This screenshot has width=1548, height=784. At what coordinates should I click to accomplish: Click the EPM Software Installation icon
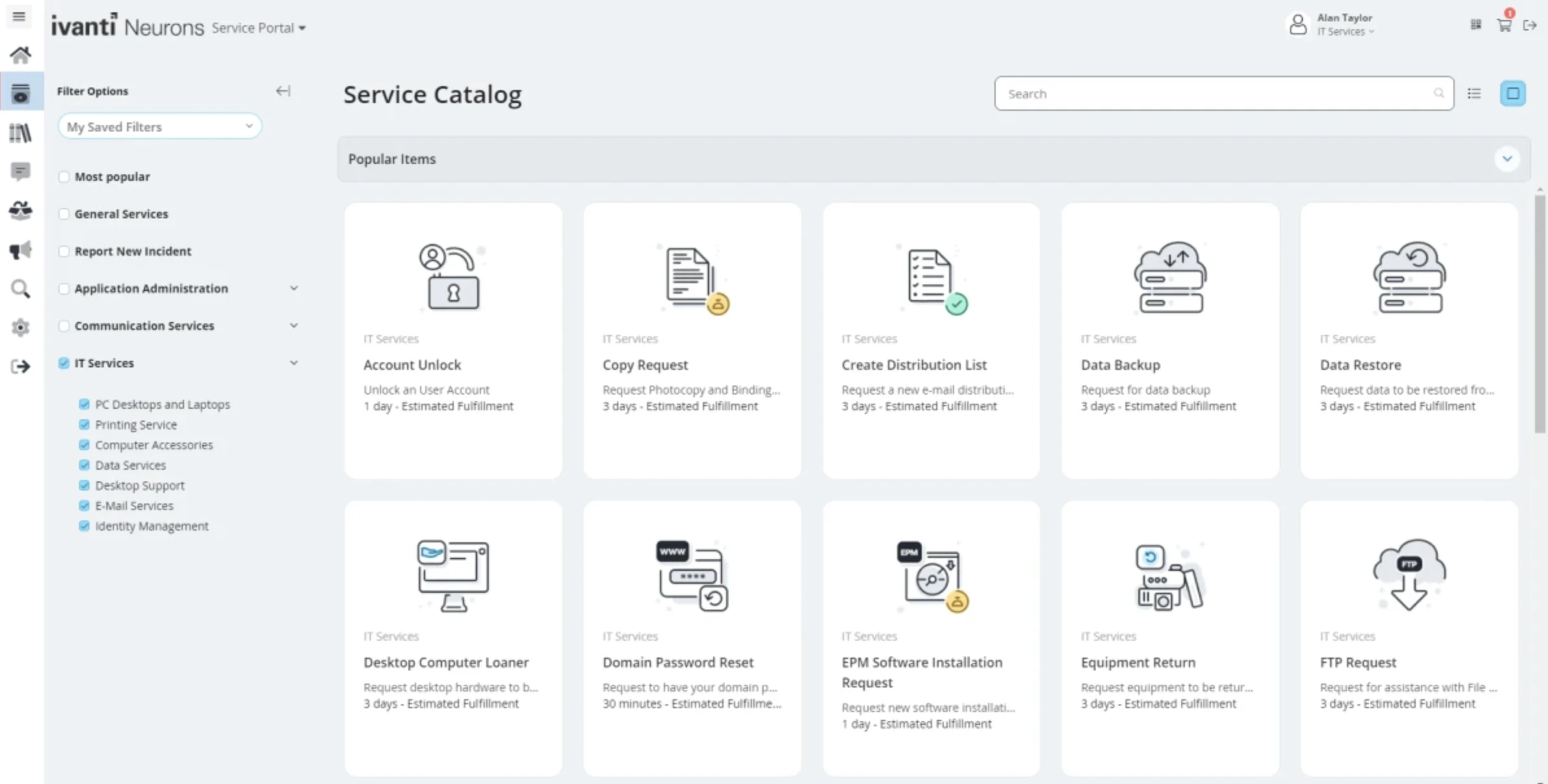pos(932,575)
